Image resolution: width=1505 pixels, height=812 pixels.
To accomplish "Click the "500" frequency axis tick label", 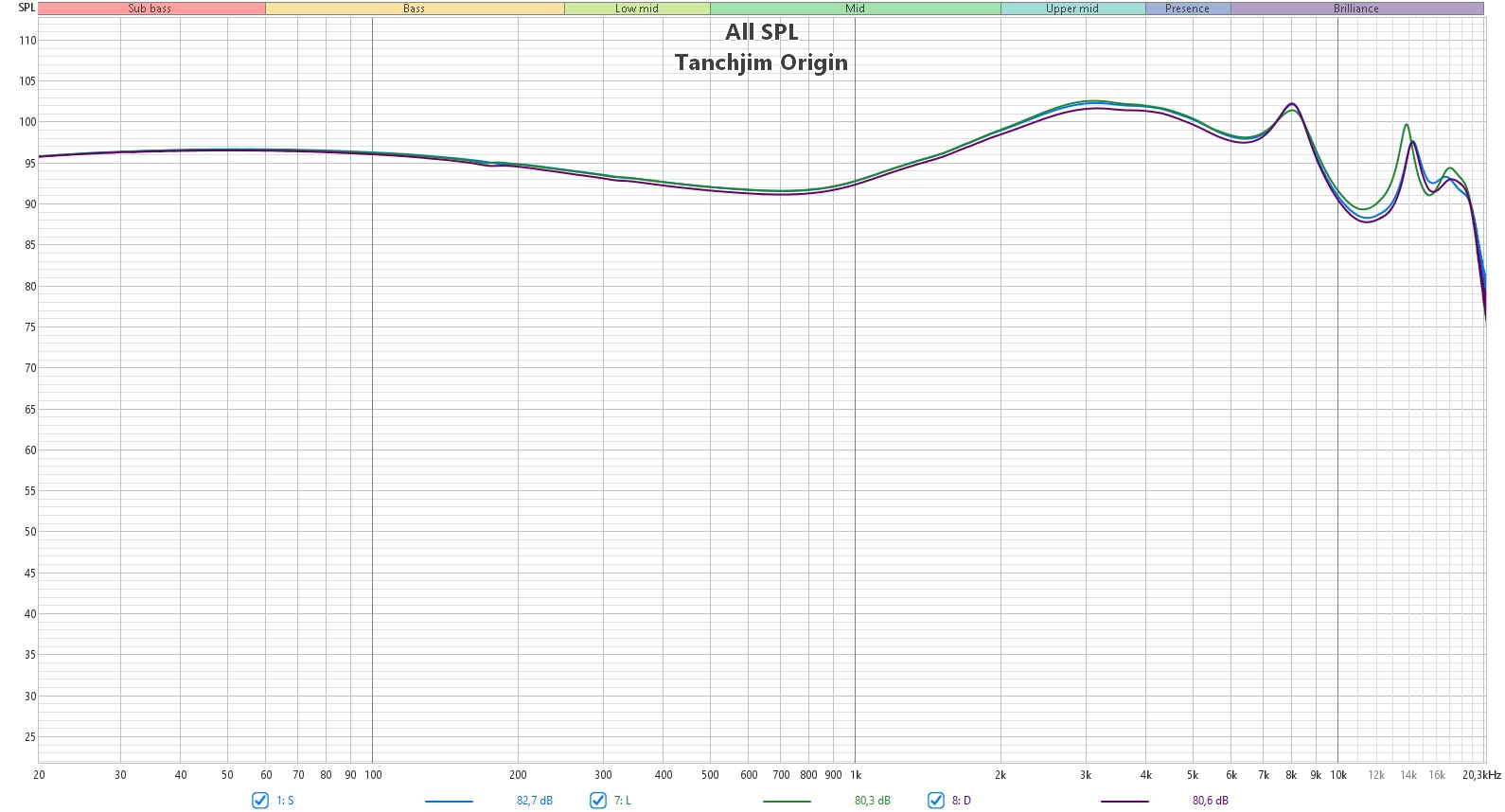I will tap(710, 775).
